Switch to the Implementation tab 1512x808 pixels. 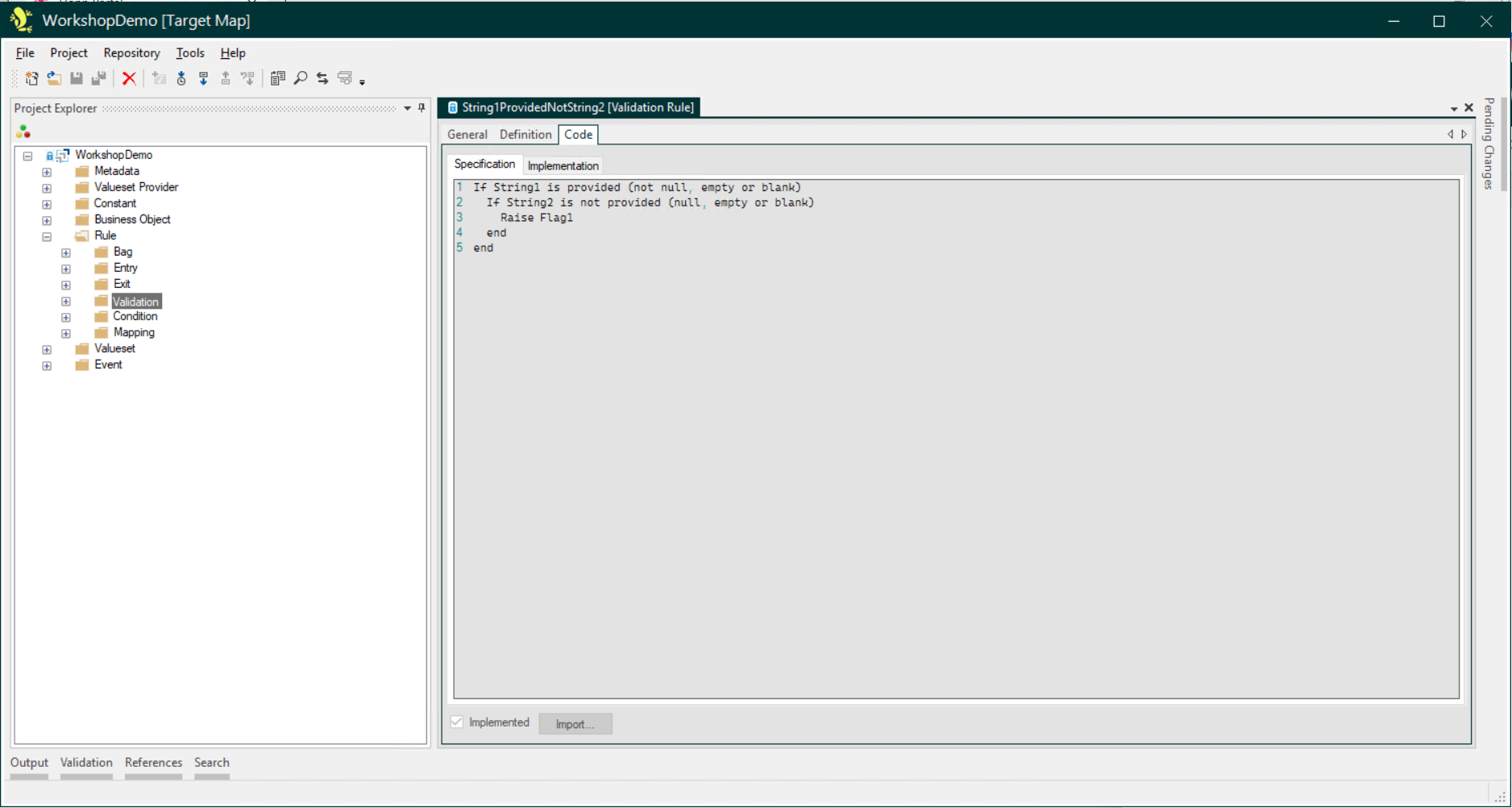click(x=563, y=165)
